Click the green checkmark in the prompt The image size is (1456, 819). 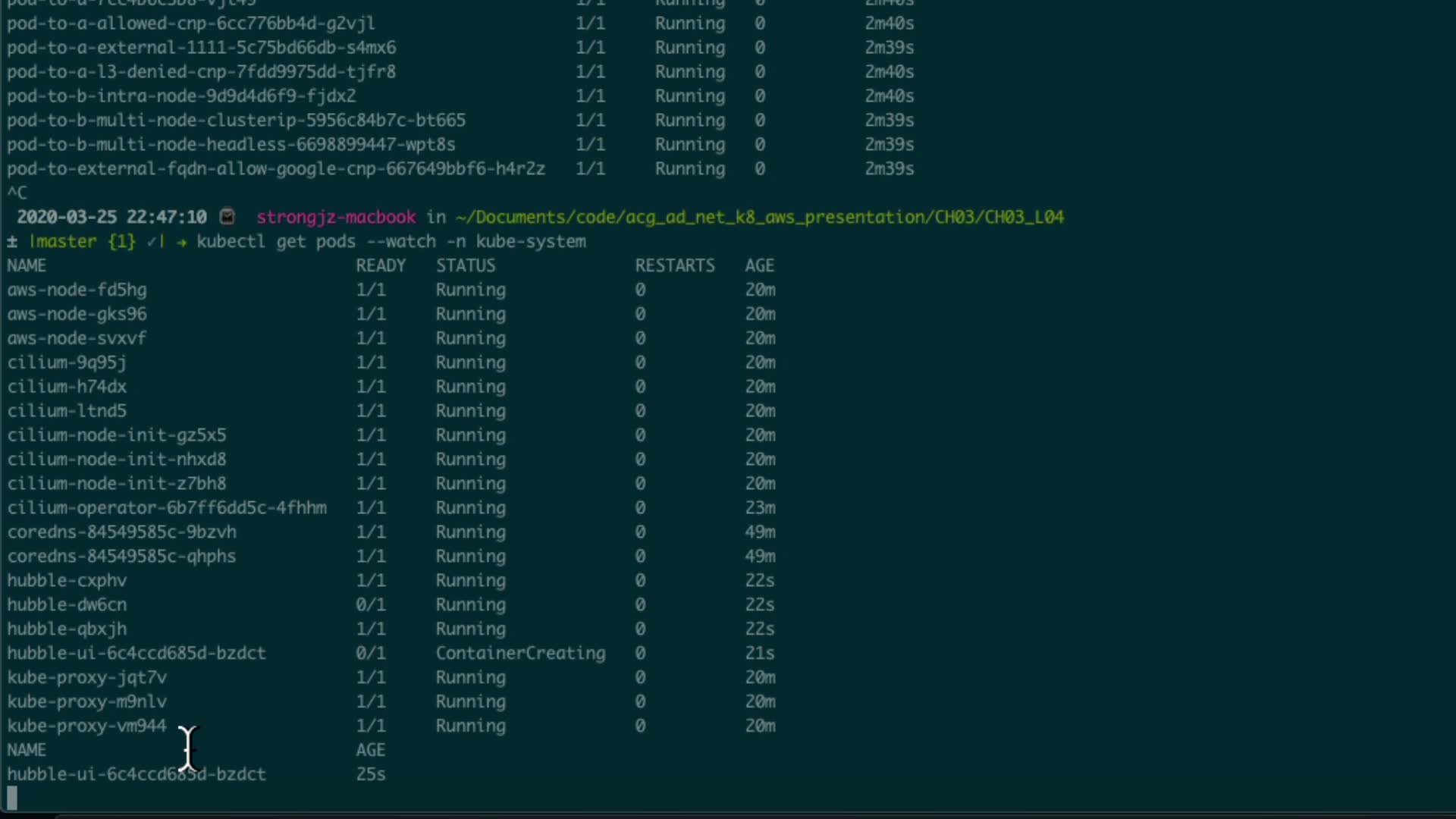tap(152, 242)
